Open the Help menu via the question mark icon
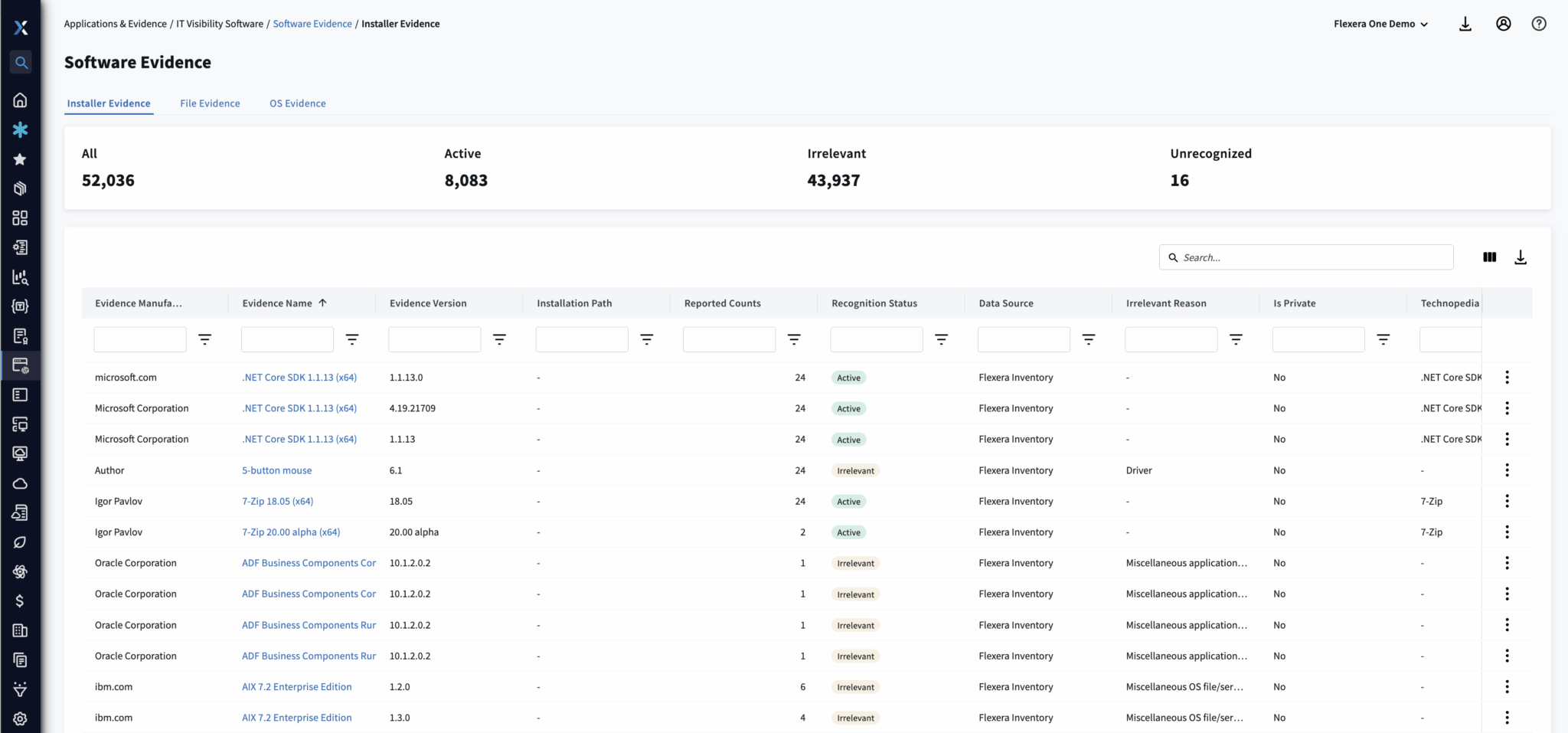 (1540, 24)
